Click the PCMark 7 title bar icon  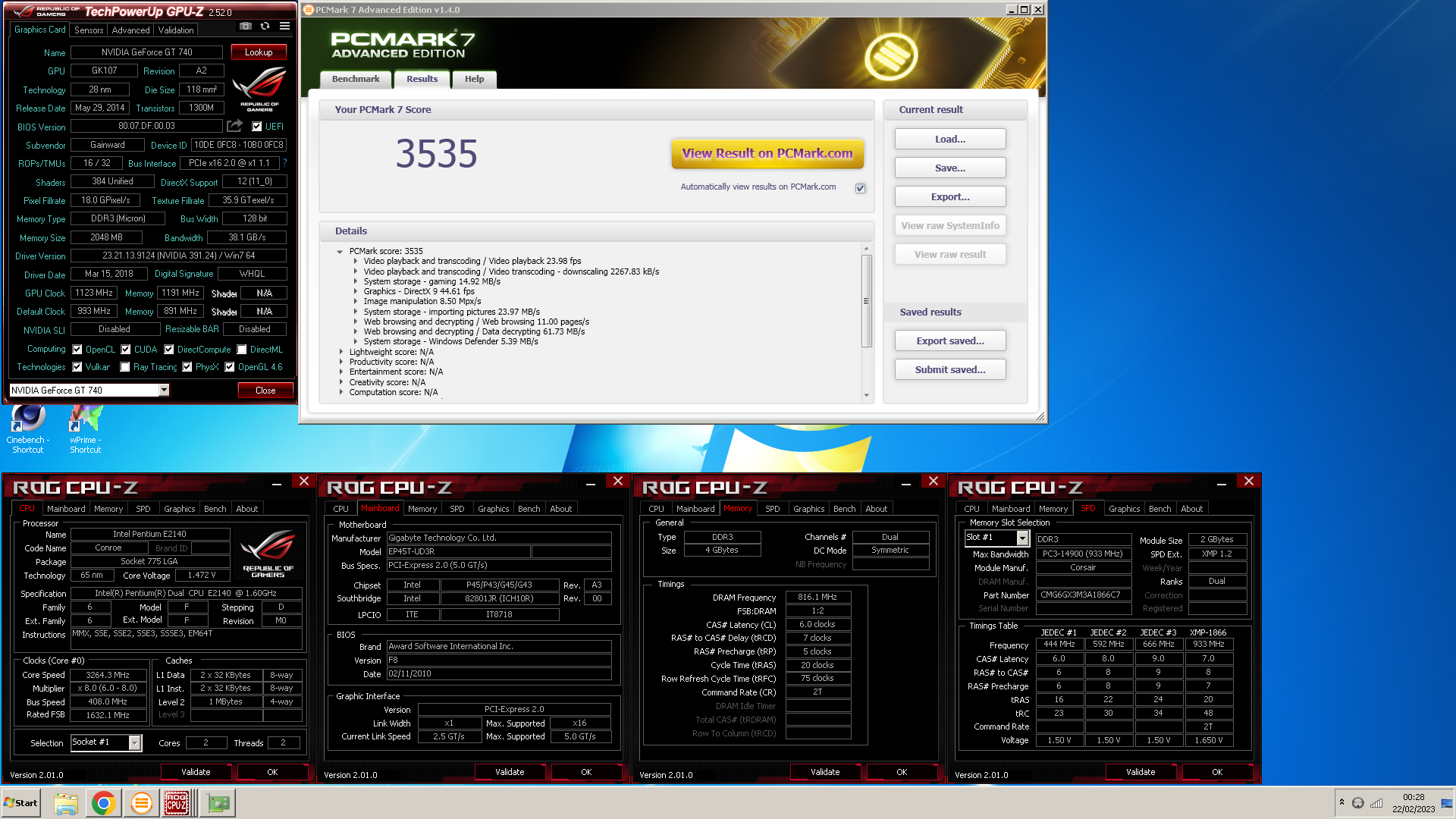click(x=309, y=10)
